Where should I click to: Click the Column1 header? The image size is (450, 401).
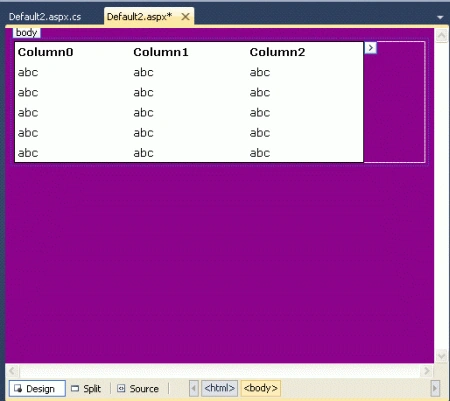pyautogui.click(x=161, y=52)
